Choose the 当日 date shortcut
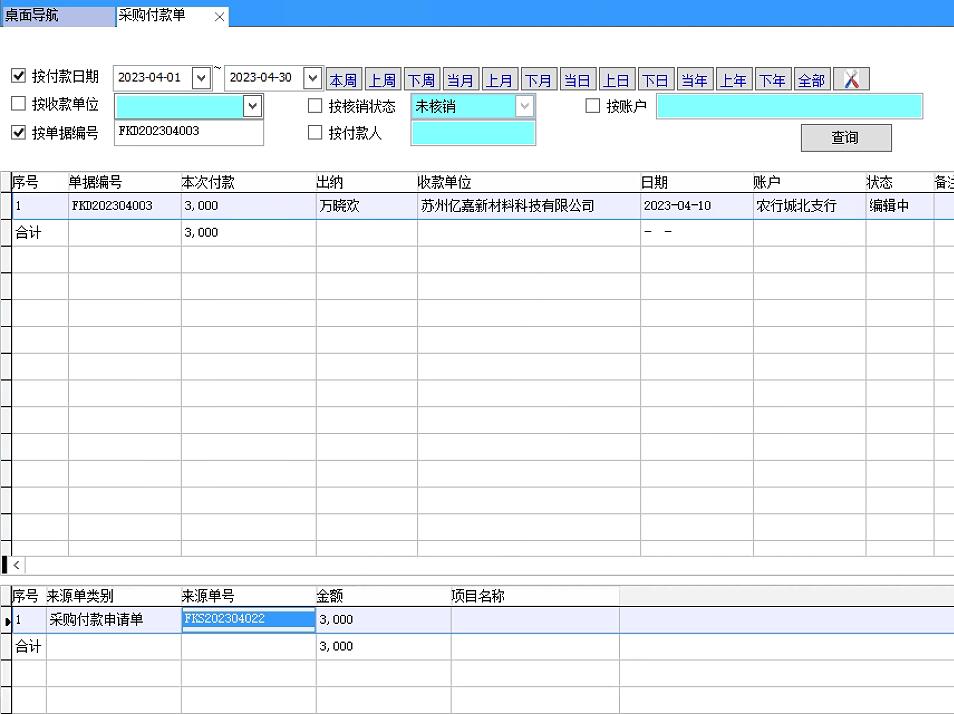This screenshot has height=714, width=954. [577, 80]
